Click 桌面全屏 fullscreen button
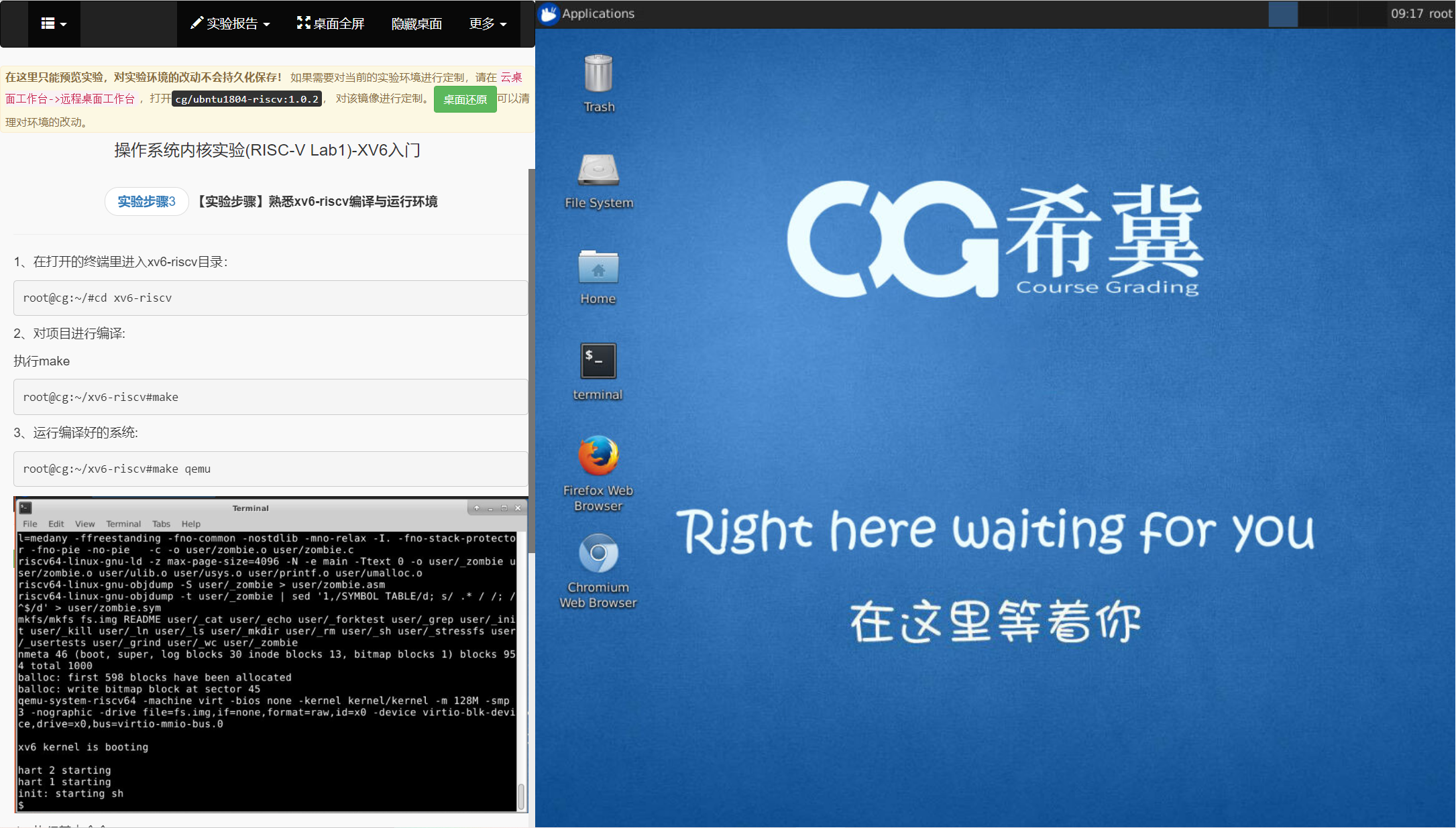This screenshot has height=828, width=1456. click(331, 23)
